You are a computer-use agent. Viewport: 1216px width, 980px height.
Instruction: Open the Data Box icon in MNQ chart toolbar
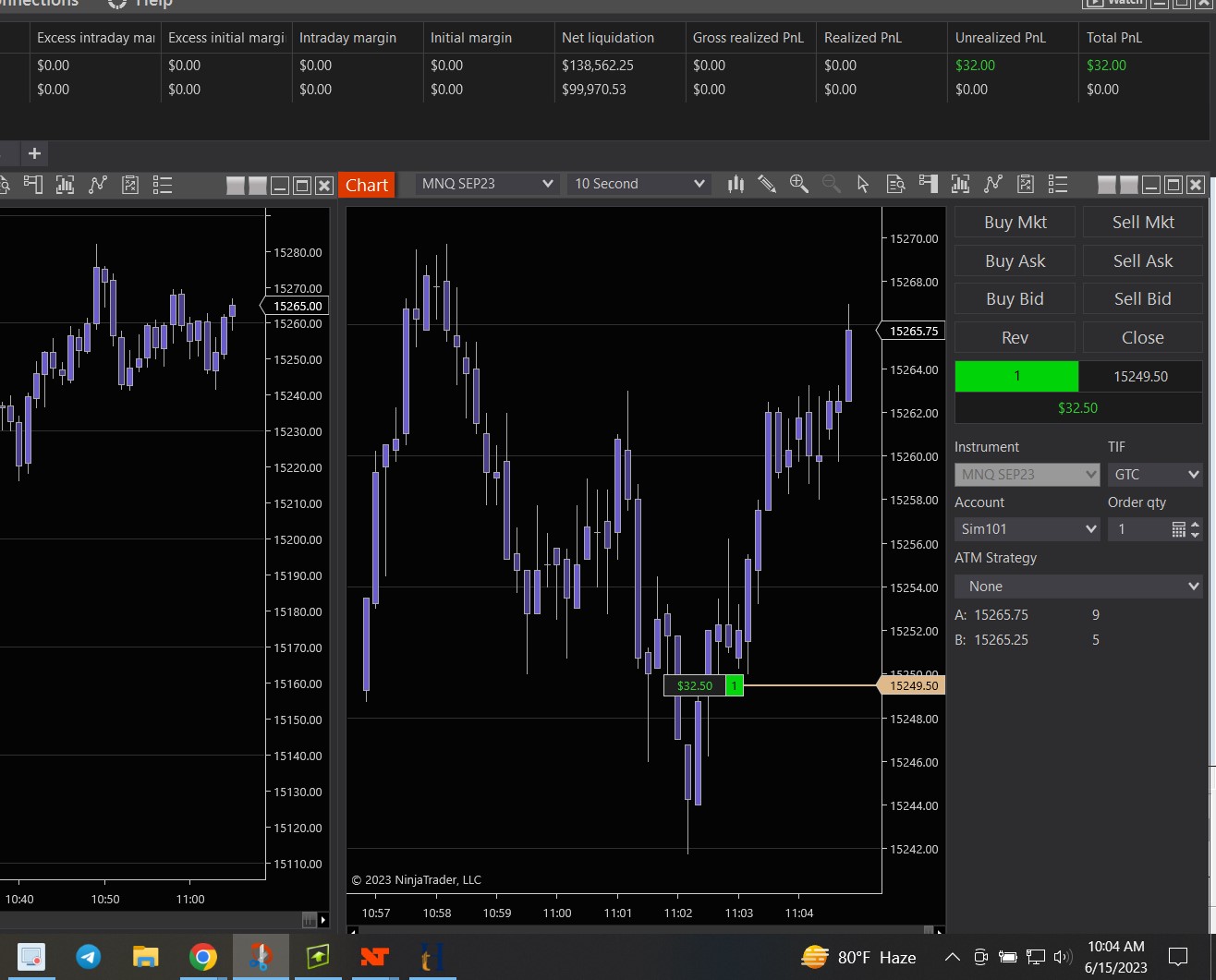click(895, 184)
